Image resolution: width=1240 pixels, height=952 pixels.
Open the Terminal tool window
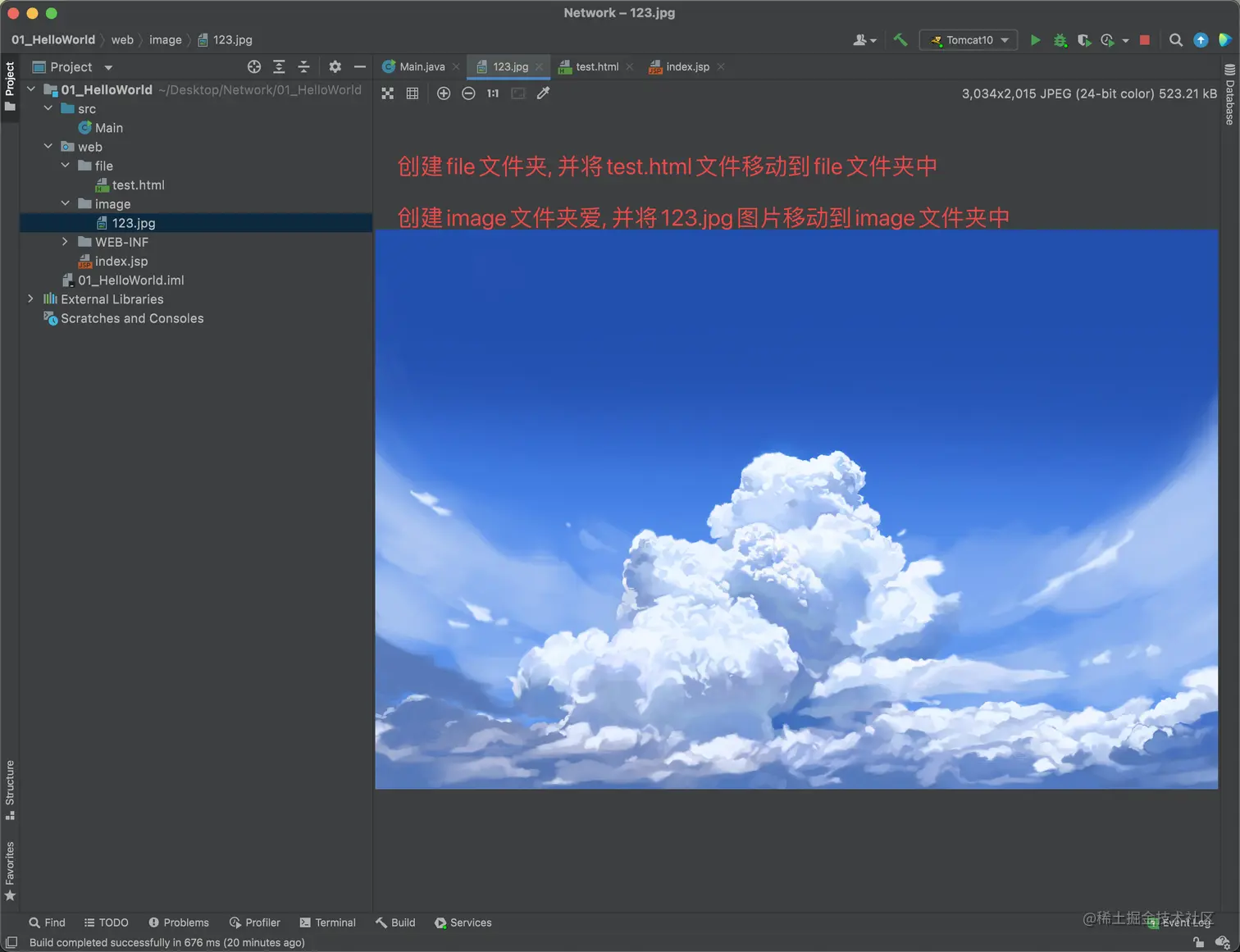pyautogui.click(x=328, y=922)
